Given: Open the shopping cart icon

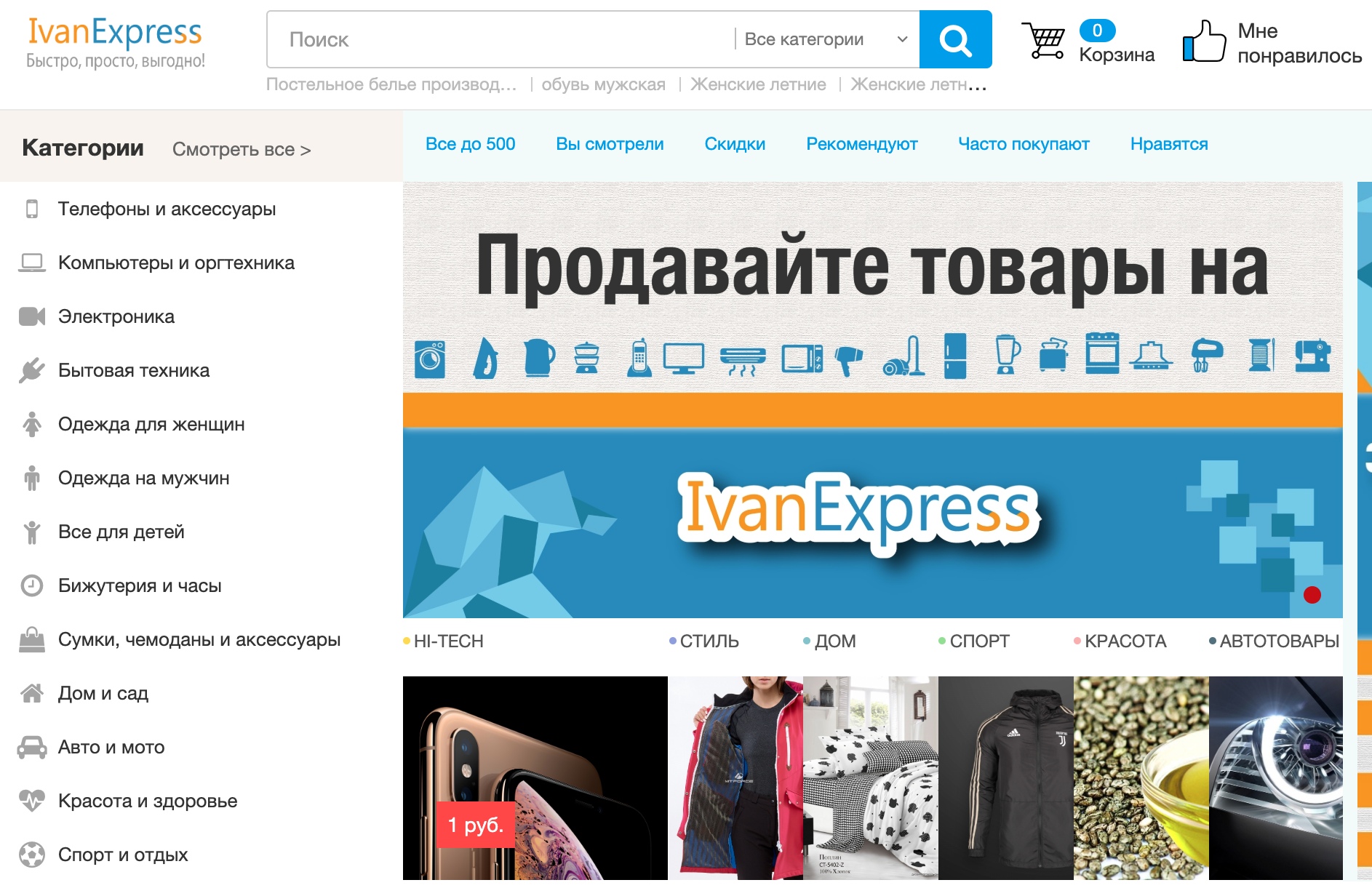Looking at the screenshot, I should coord(1043,41).
